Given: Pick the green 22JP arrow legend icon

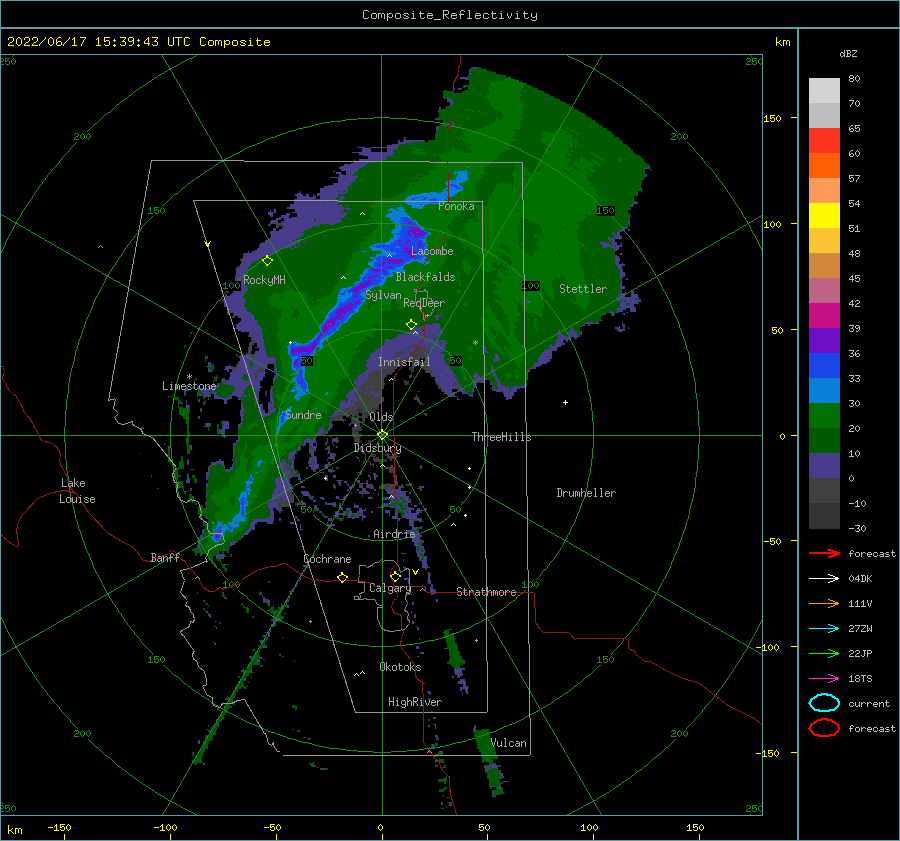Looking at the screenshot, I should tap(824, 653).
